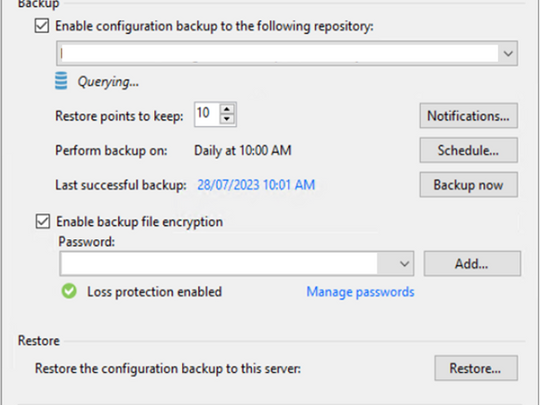Click the Backup now button
This screenshot has height=405, width=540.
pos(468,185)
